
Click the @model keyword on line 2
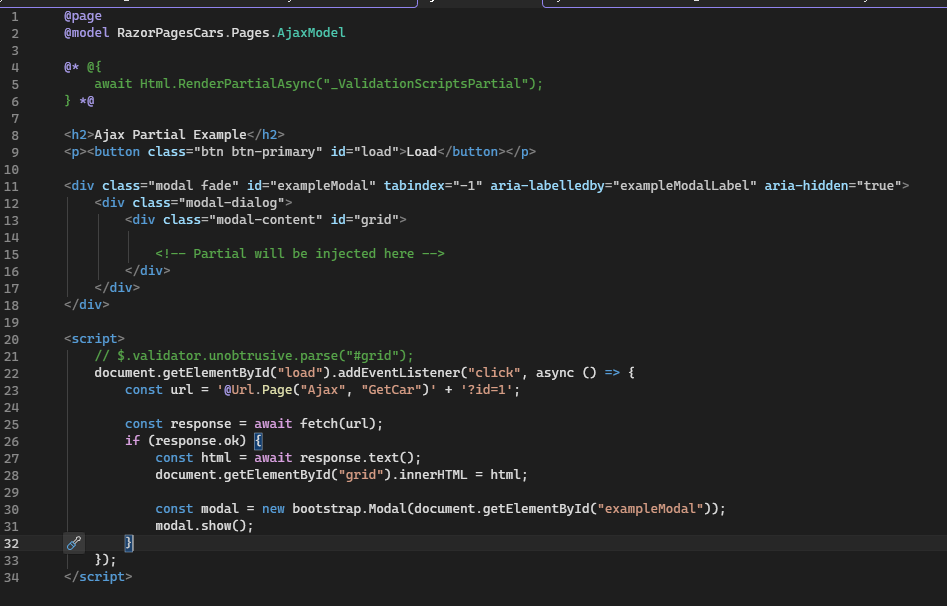point(86,33)
